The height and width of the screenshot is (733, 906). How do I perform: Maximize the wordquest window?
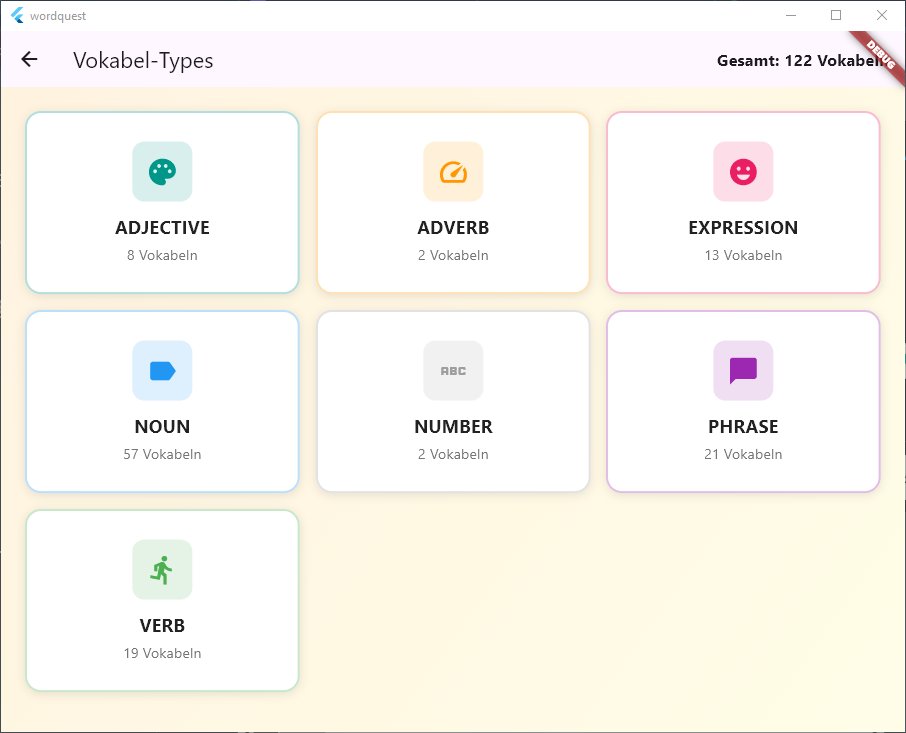click(836, 16)
